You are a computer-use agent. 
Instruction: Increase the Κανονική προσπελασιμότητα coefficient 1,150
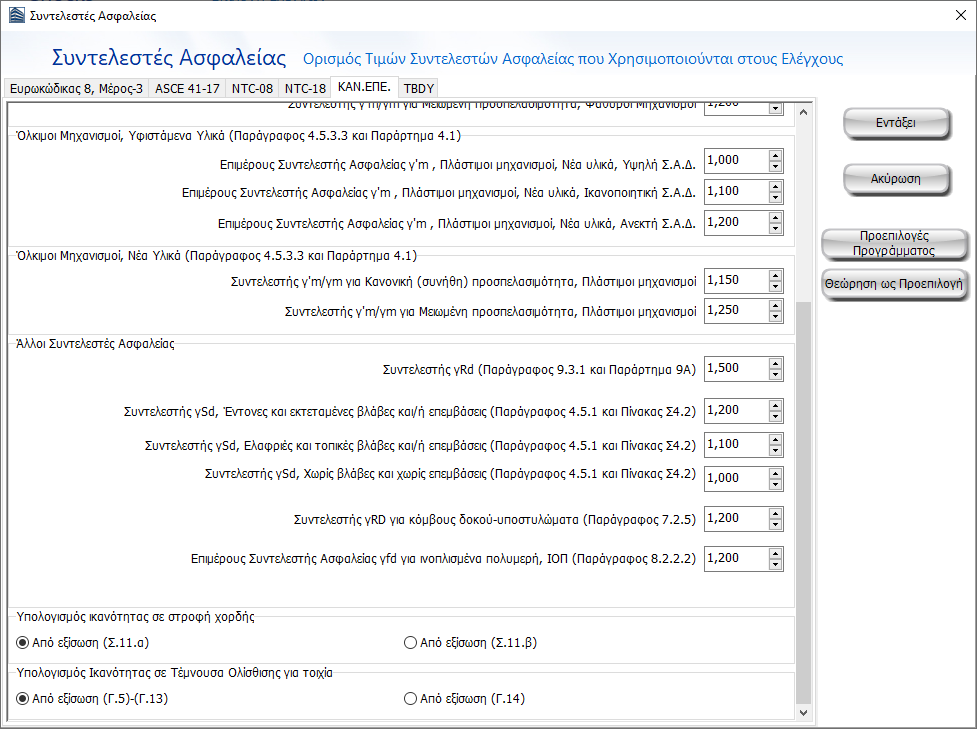pos(775,275)
